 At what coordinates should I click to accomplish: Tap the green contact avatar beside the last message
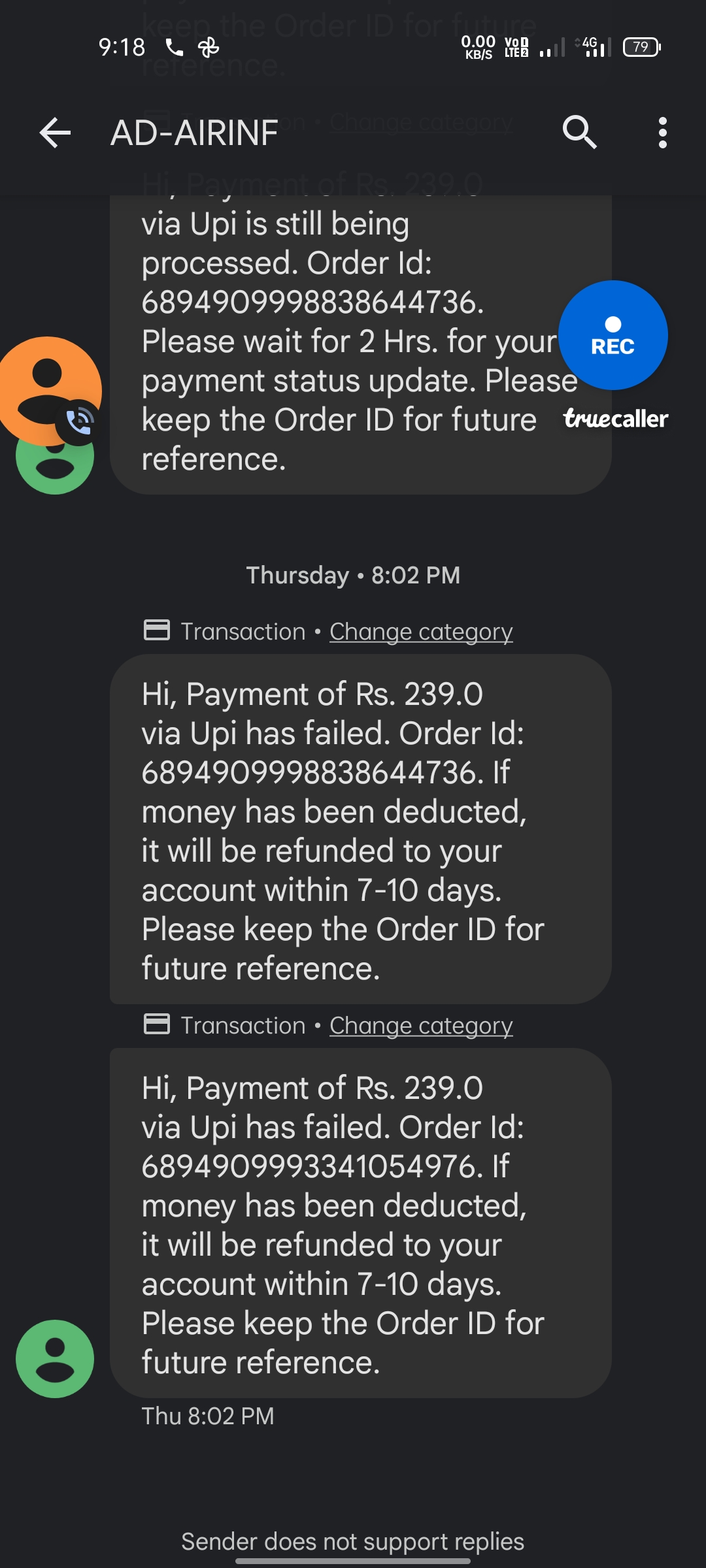coord(55,1359)
